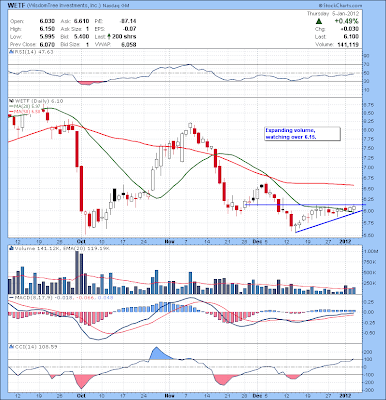Click the icon before the CCI(14) label
This screenshot has height=400, width=386.
point(11,347)
